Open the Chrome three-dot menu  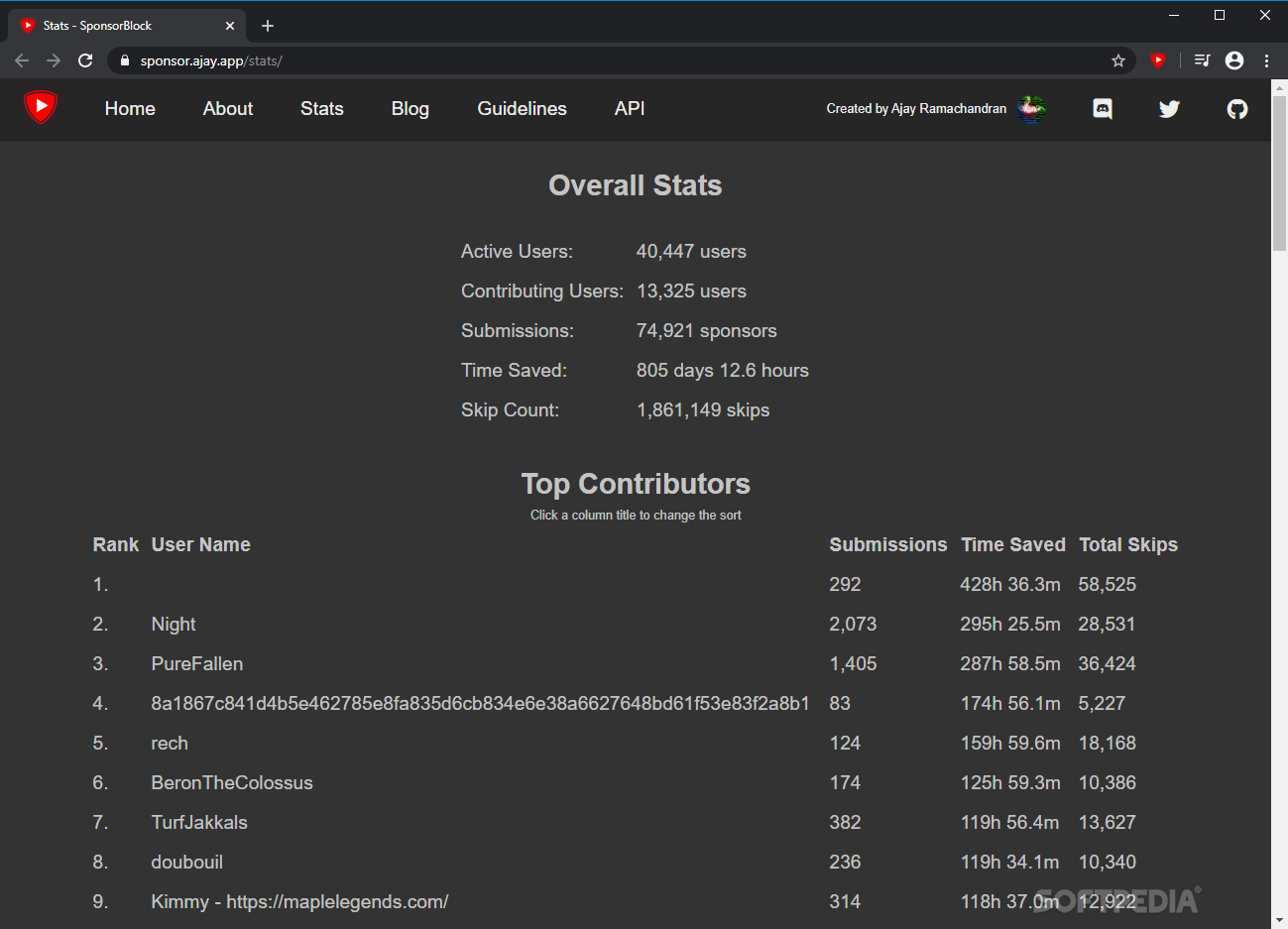[1267, 60]
